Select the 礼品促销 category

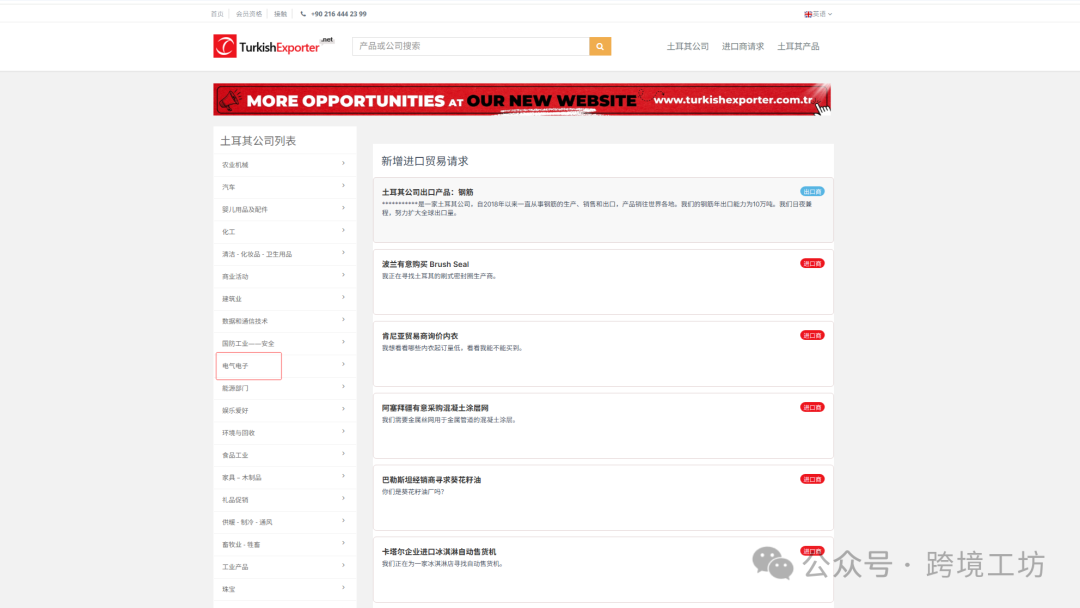coord(236,500)
